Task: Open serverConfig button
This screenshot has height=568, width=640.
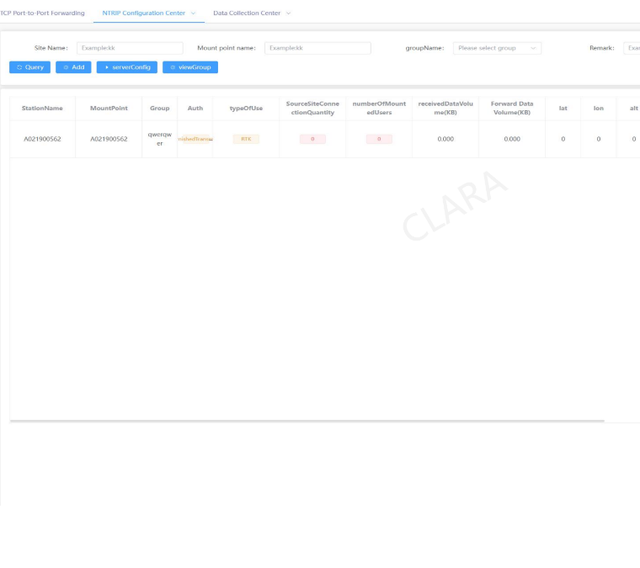Action: pos(127,67)
